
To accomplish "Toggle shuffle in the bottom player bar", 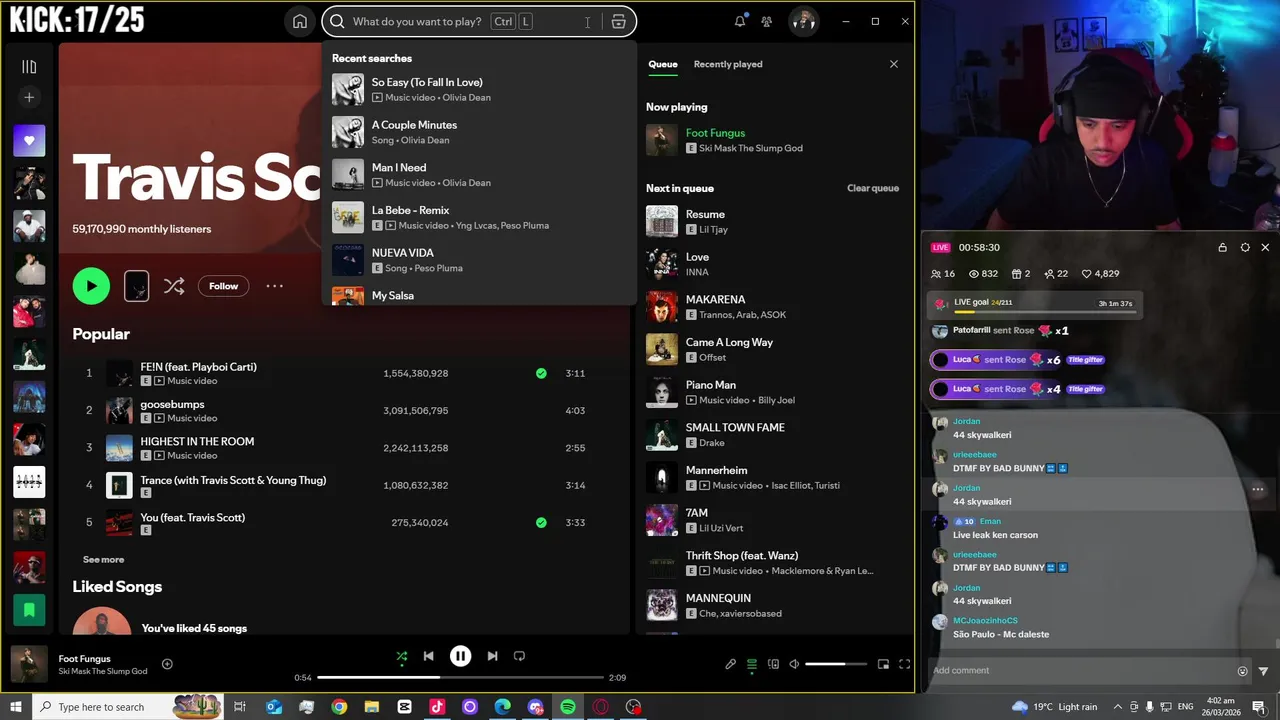I will click(401, 656).
